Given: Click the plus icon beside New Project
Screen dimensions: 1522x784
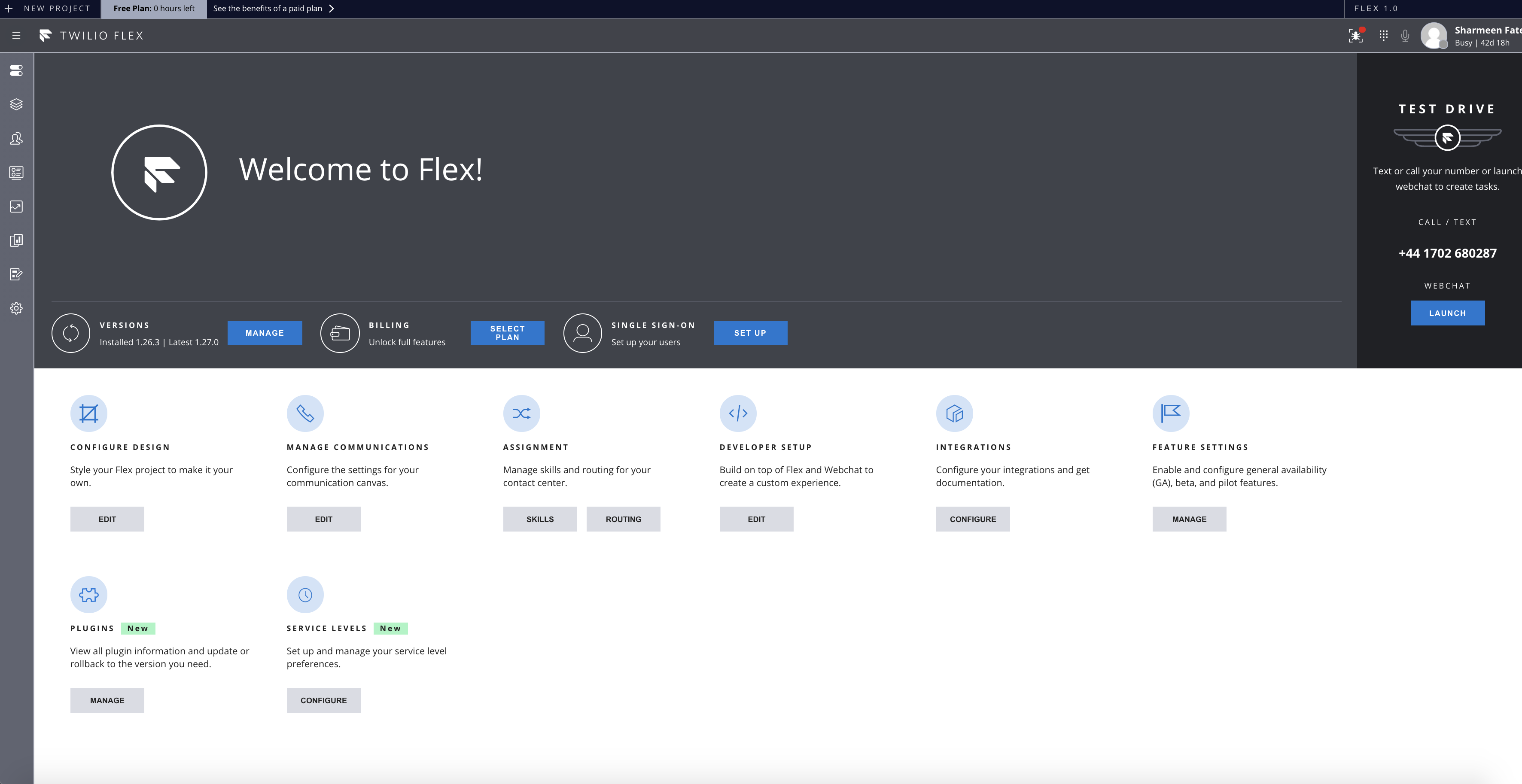Looking at the screenshot, I should [x=9, y=9].
